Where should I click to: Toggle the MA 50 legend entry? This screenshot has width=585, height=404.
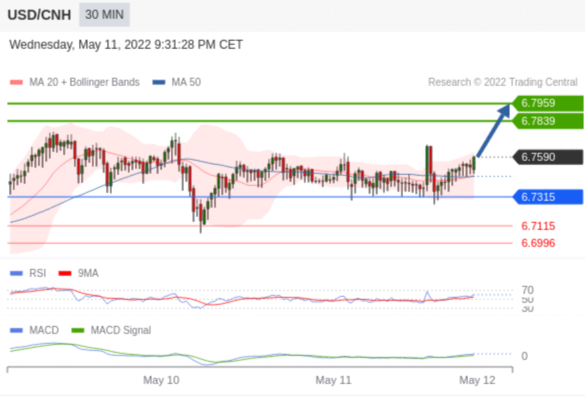(x=177, y=82)
